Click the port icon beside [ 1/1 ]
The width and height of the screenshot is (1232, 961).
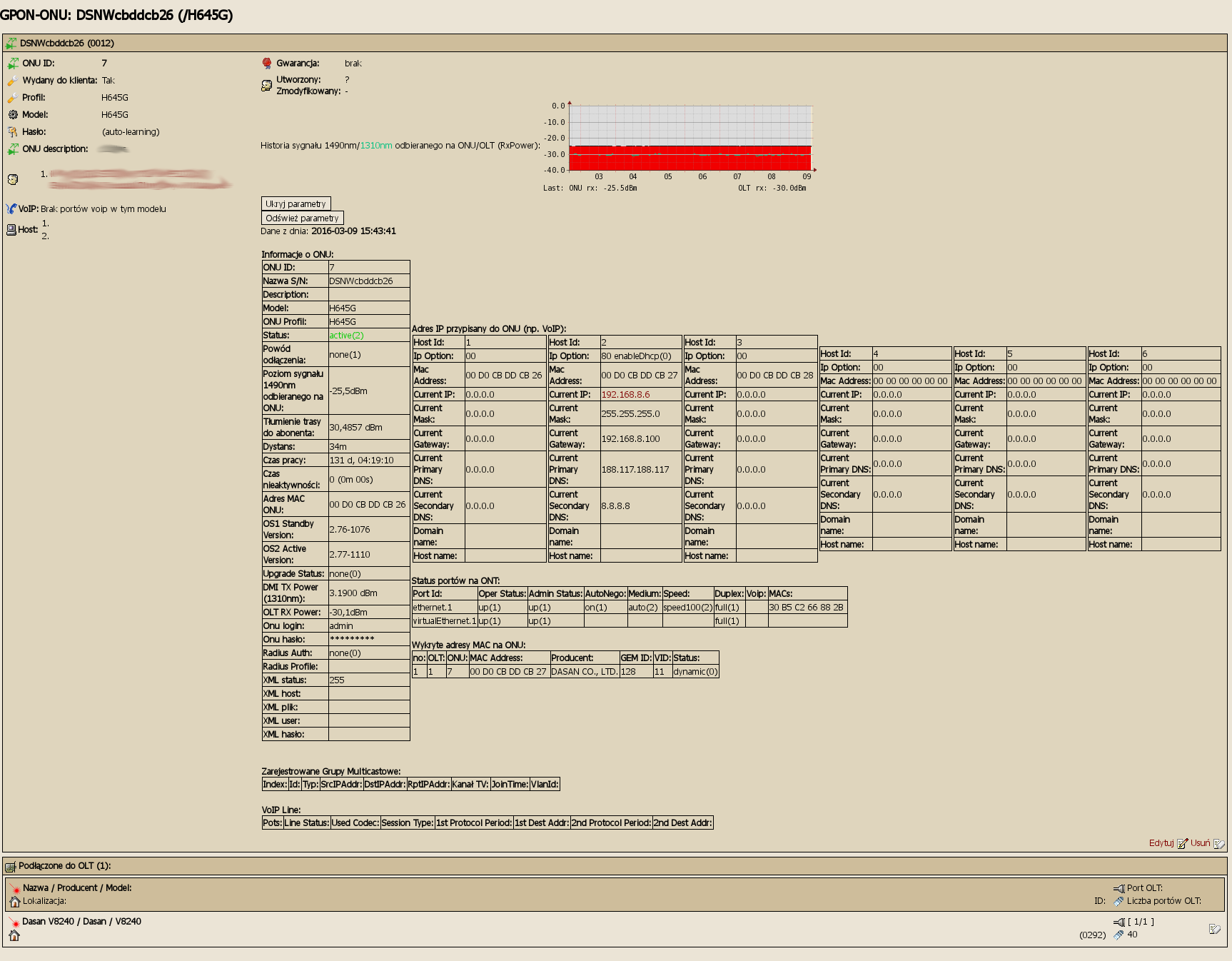pos(1119,922)
